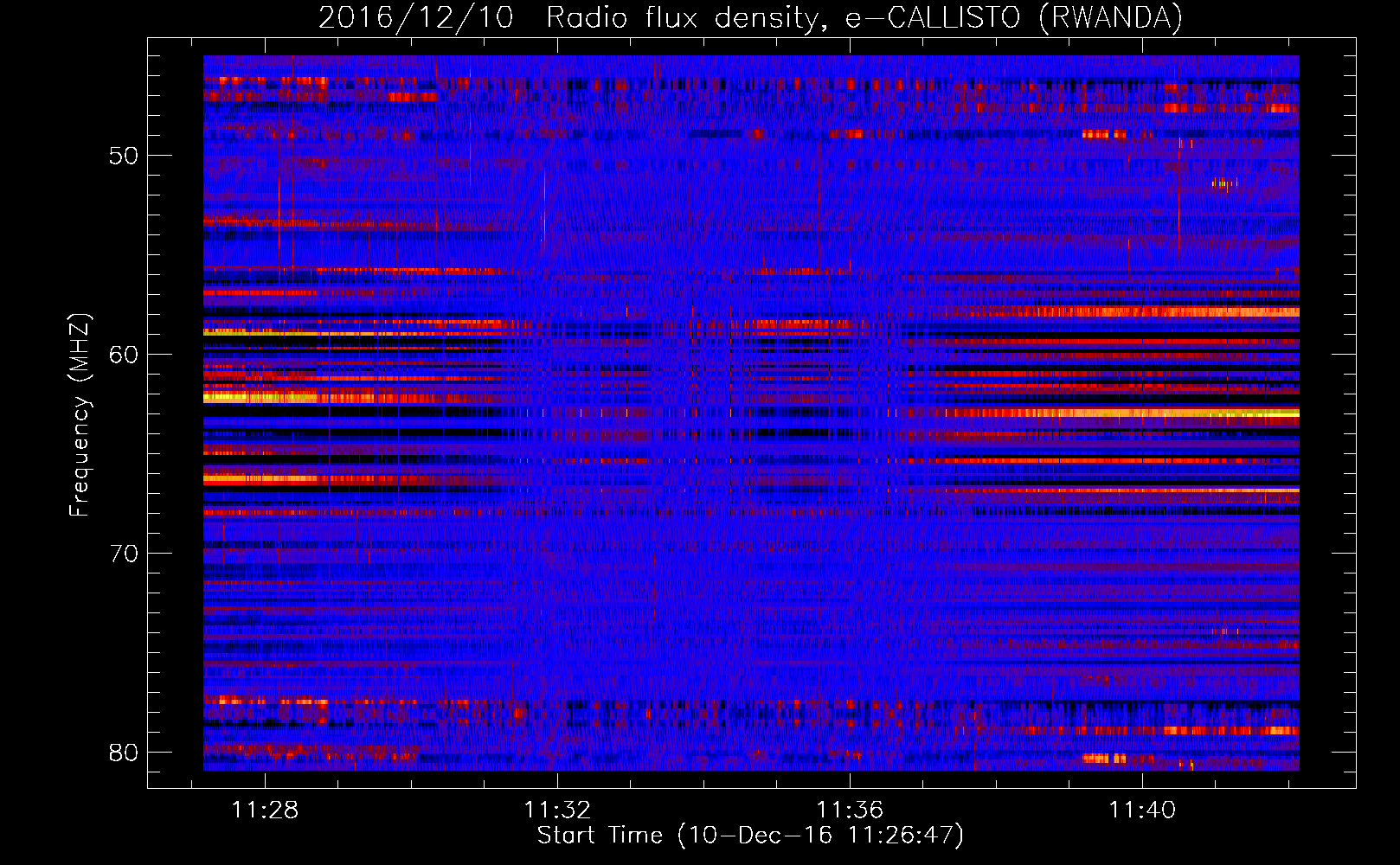This screenshot has width=1400, height=865.
Task: Click the 50 frequency tick label
Action: [x=124, y=157]
